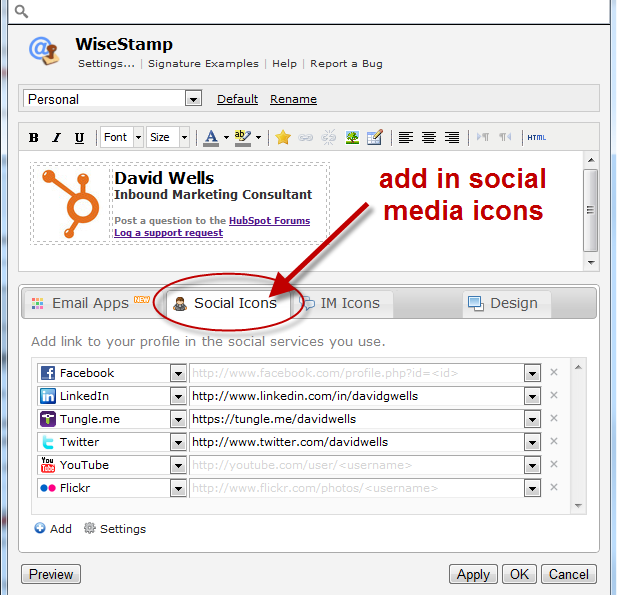Click the insert link chain icon
617x595 pixels.
[x=305, y=137]
